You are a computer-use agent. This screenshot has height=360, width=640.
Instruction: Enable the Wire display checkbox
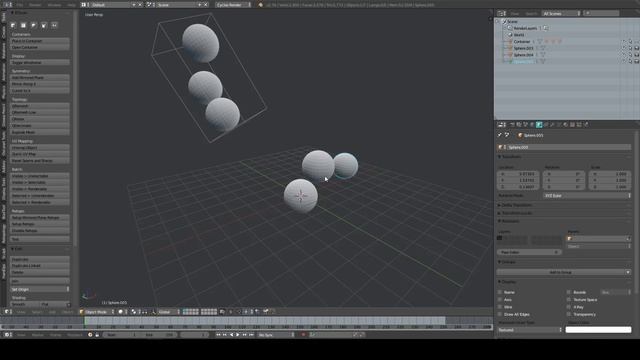500,307
